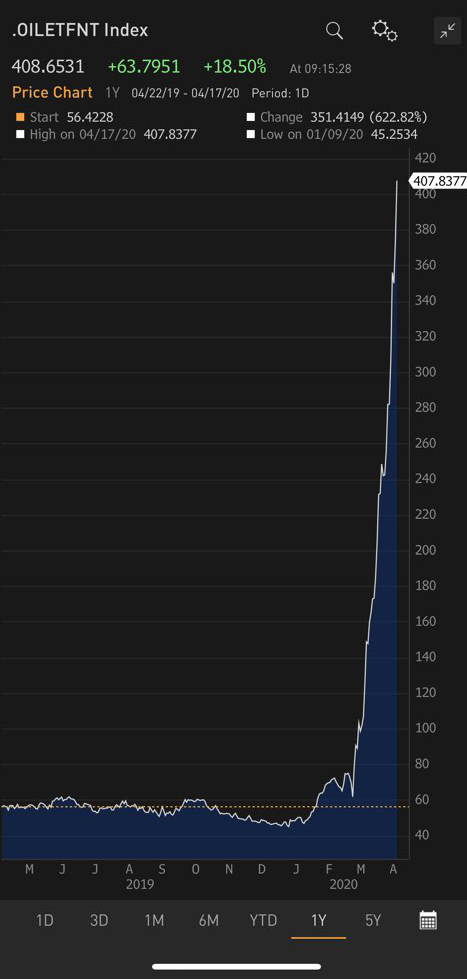Open the calendar date picker icon
This screenshot has width=467, height=979.
coord(428,920)
